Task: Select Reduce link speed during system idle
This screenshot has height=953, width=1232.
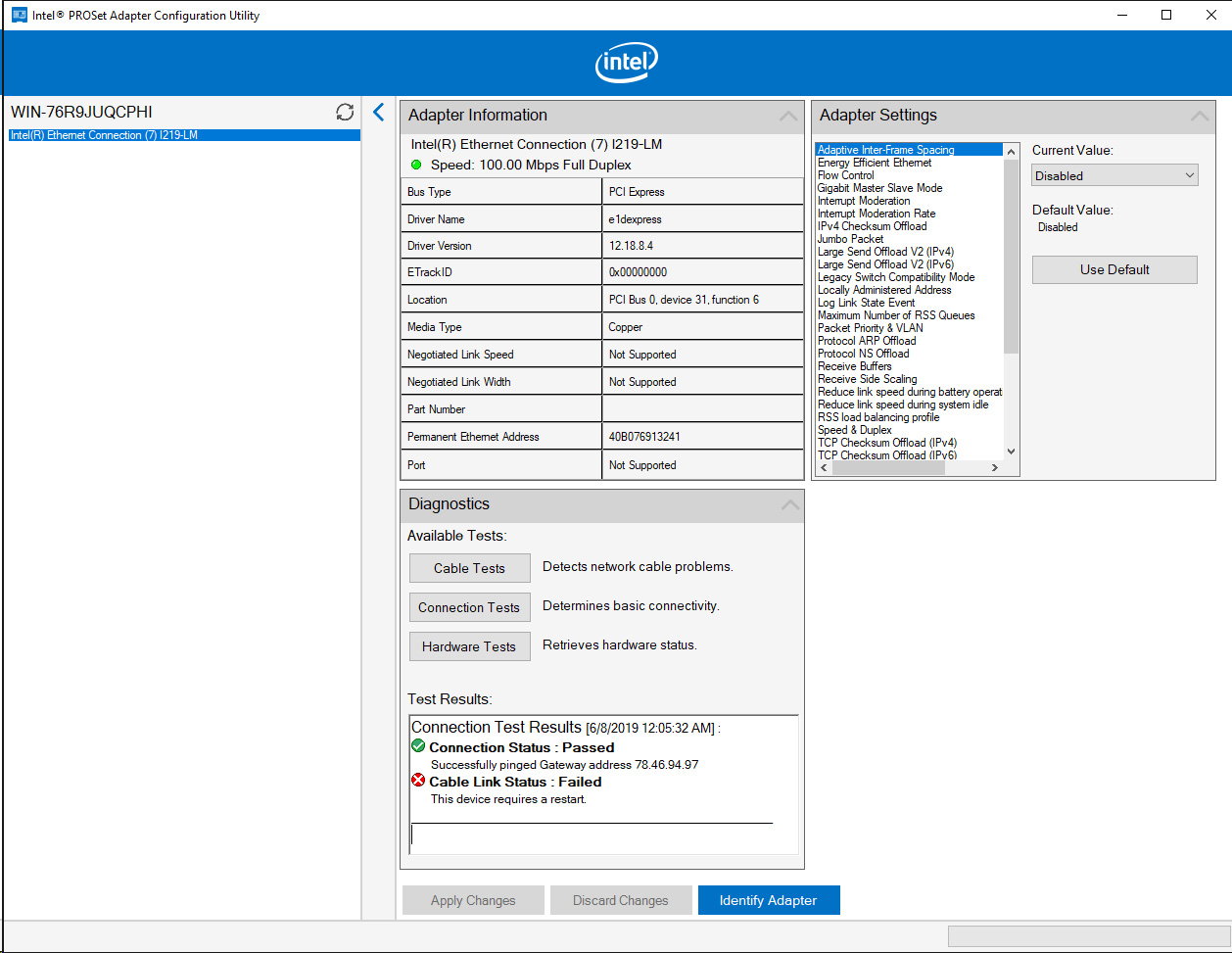Action: 909,405
